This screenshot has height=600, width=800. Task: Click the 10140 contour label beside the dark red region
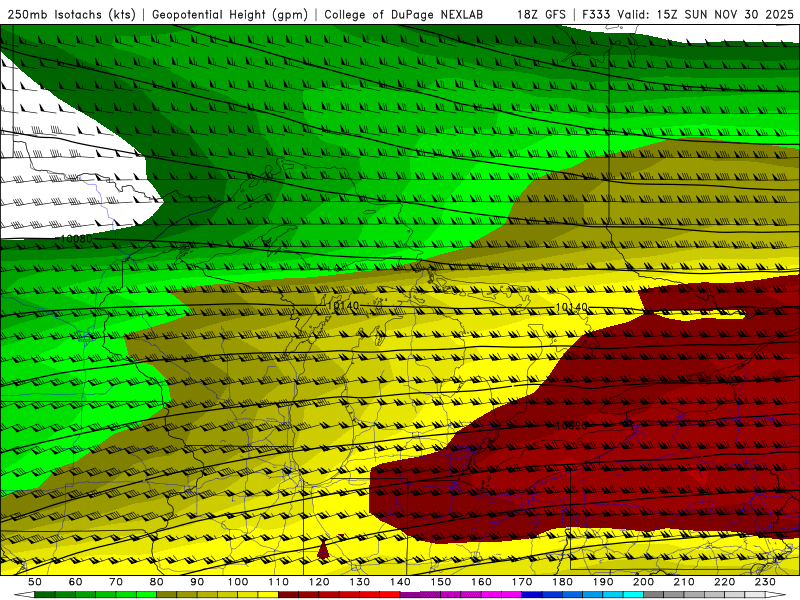tap(571, 307)
